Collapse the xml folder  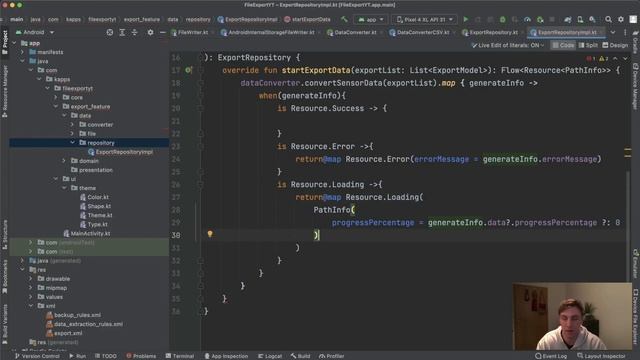[x=31, y=306]
